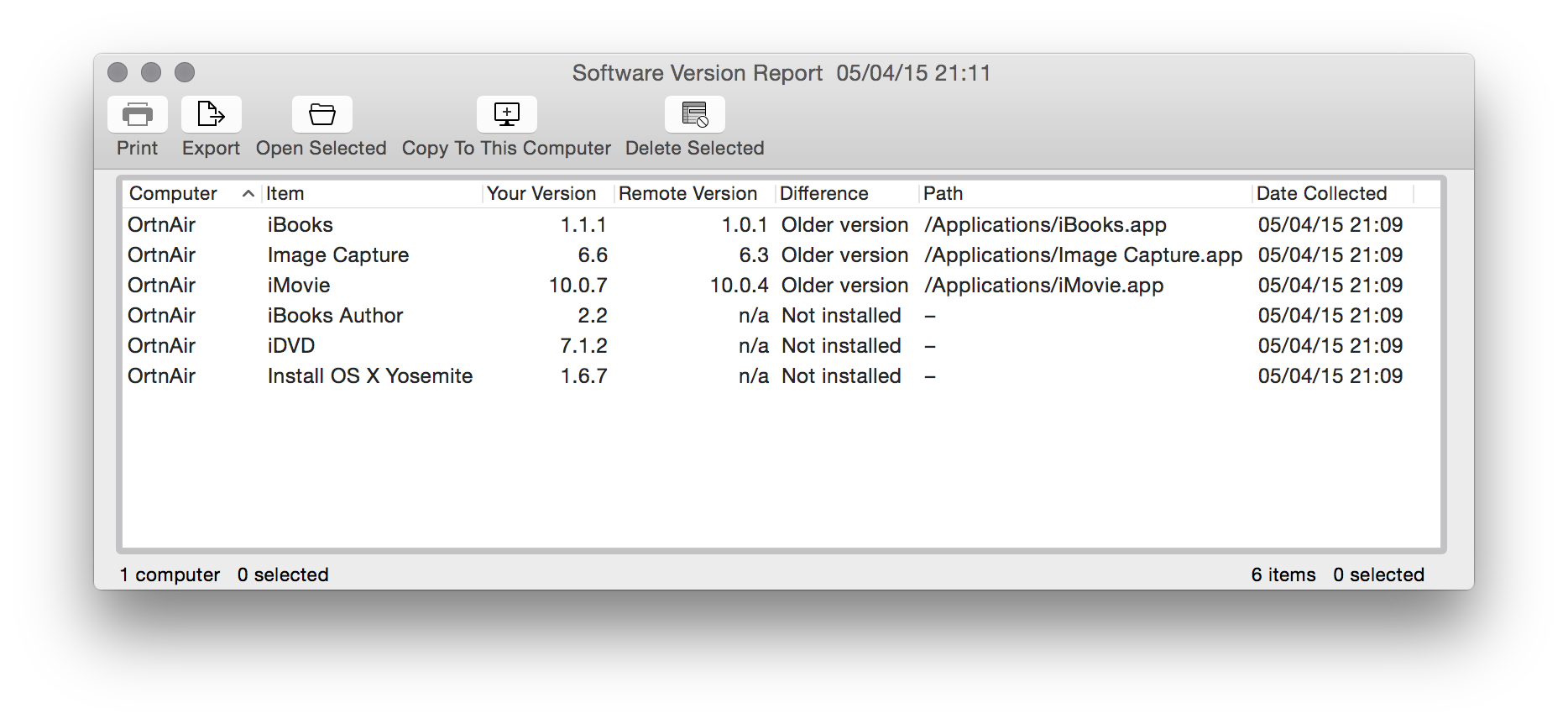The height and width of the screenshot is (724, 1568).
Task: Click remote version 6.3 cell
Action: [x=754, y=255]
